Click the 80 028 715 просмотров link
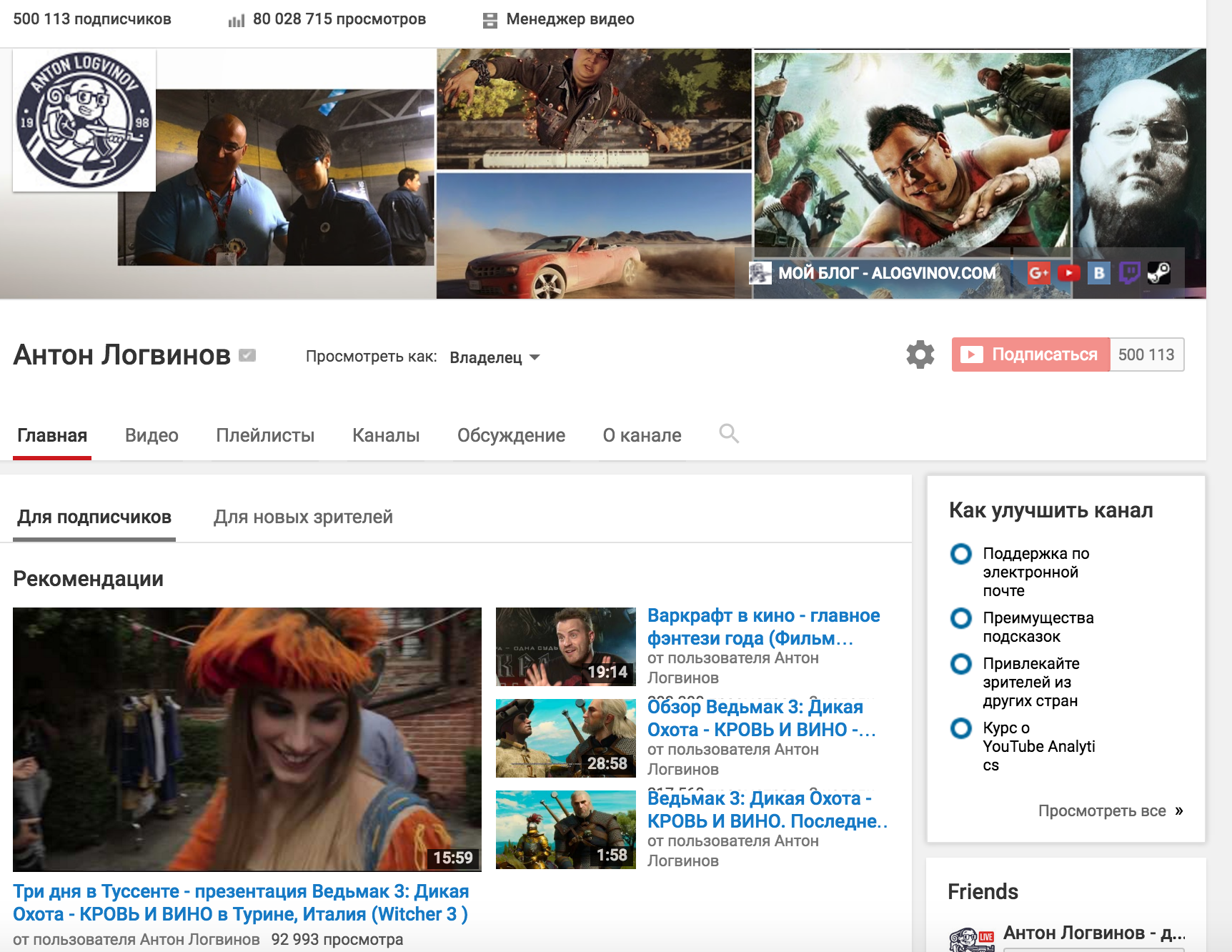Image resolution: width=1232 pixels, height=952 pixels. point(339,19)
